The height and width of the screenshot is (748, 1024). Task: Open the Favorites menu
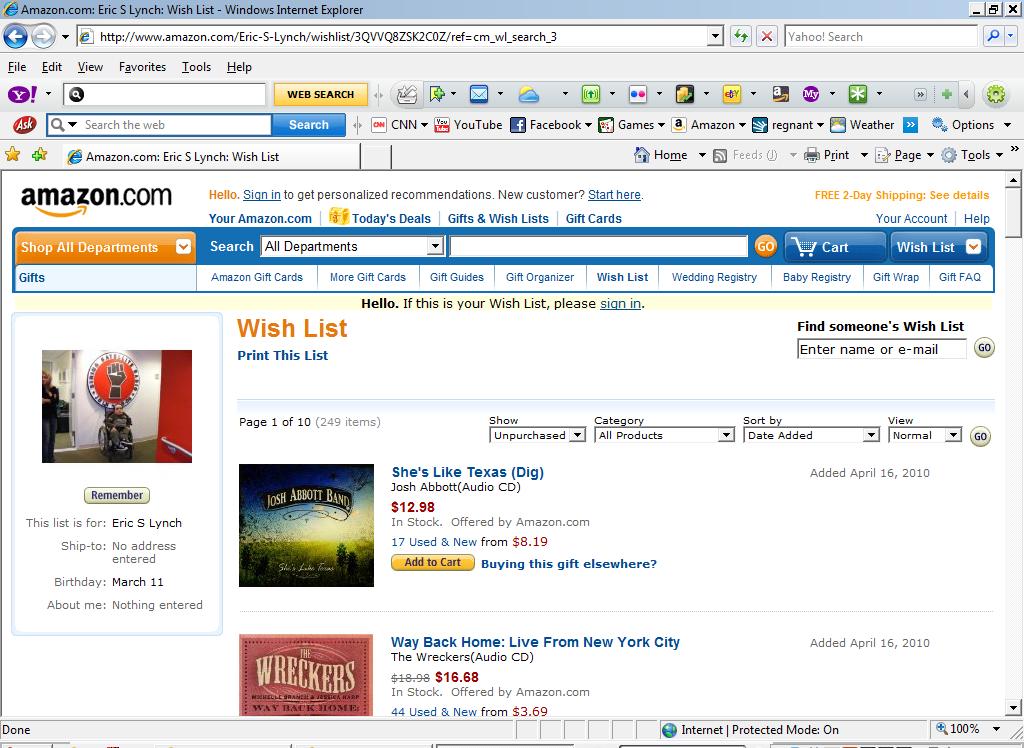[x=142, y=67]
